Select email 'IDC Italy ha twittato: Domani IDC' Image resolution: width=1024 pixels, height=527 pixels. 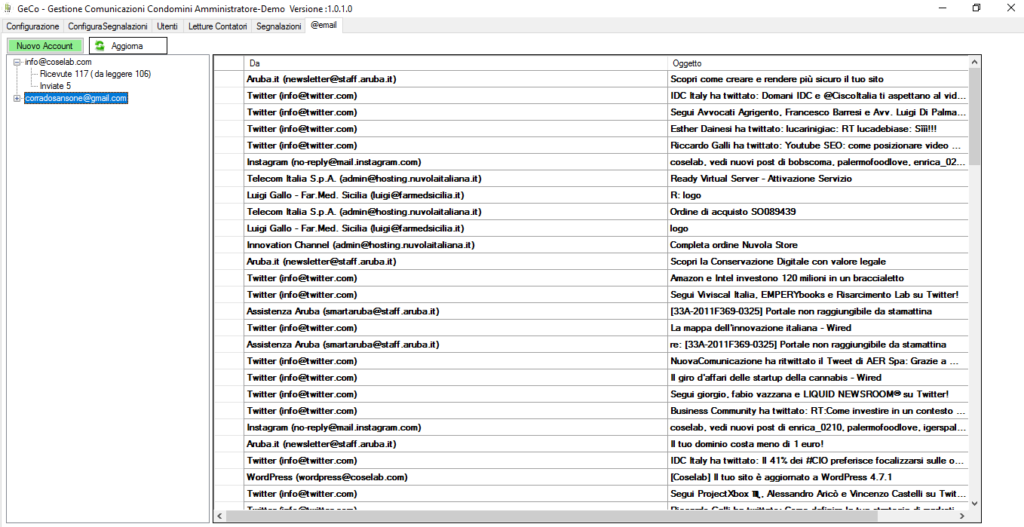818,96
